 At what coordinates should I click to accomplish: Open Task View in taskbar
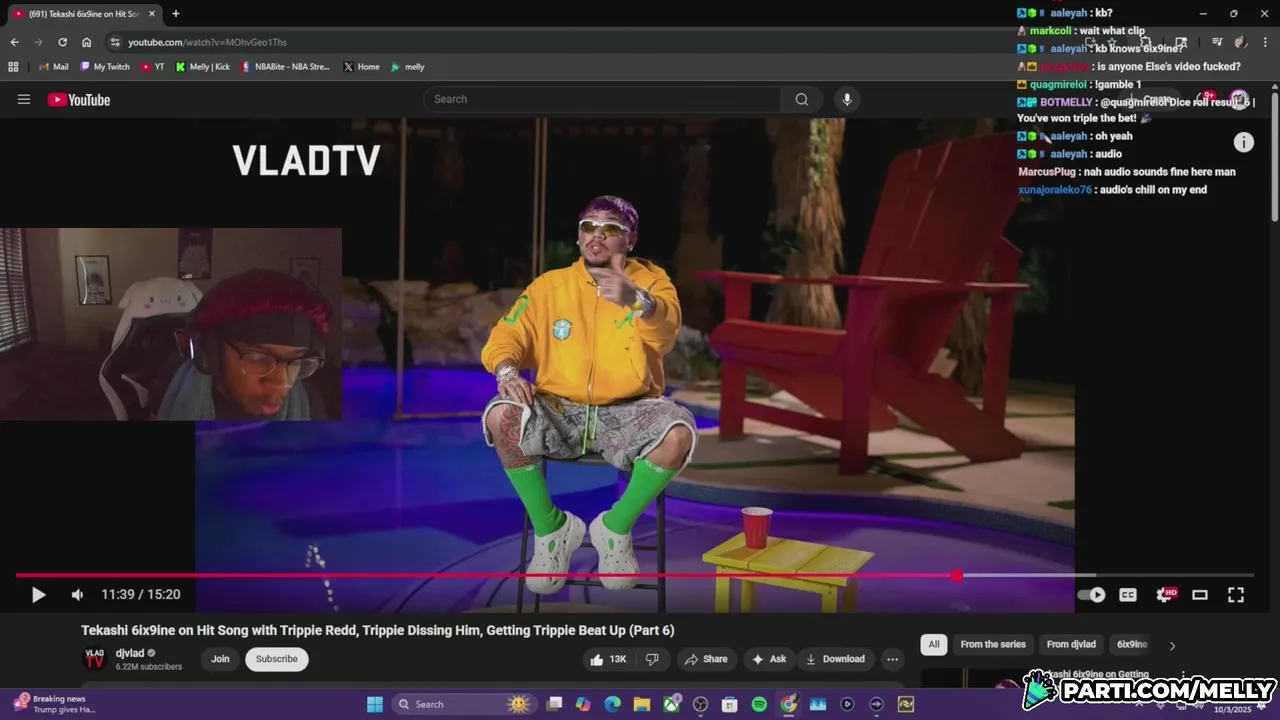coord(554,704)
